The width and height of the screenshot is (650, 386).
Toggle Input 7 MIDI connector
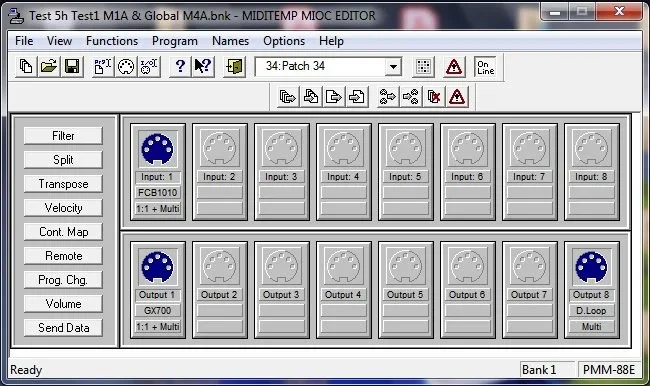click(530, 149)
